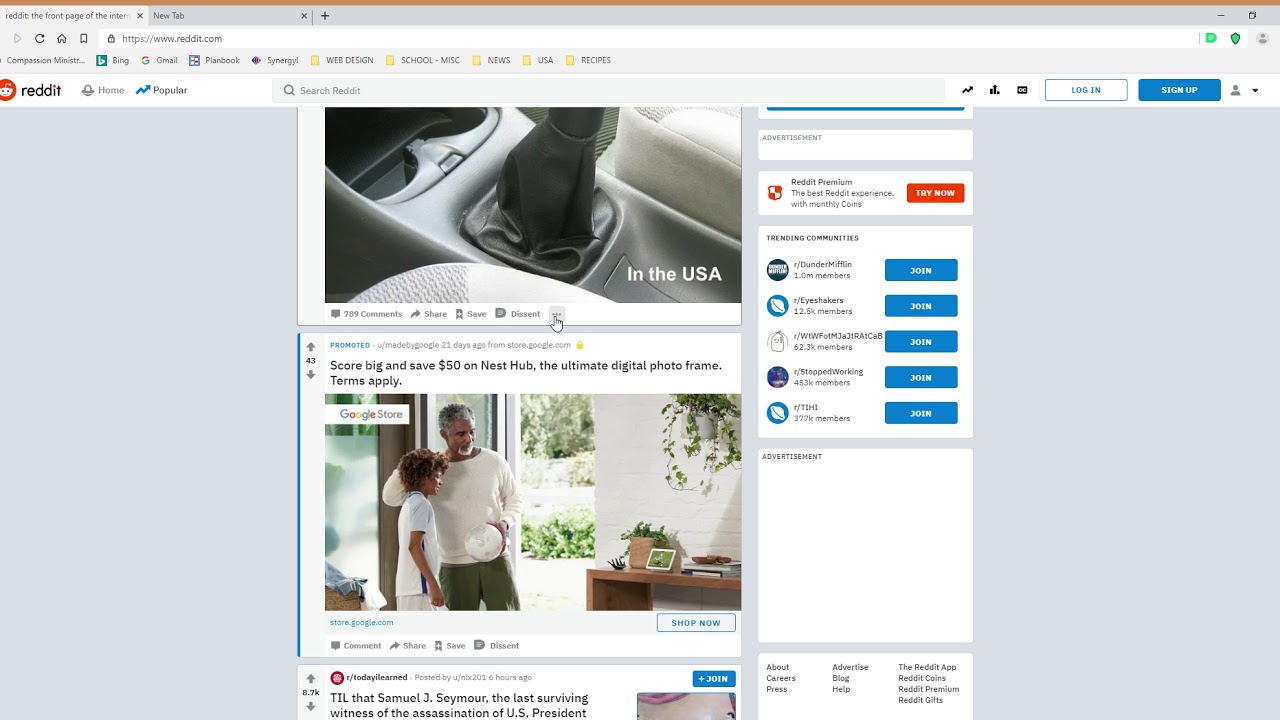Click the LOG IN button
The height and width of the screenshot is (720, 1280).
click(1086, 90)
